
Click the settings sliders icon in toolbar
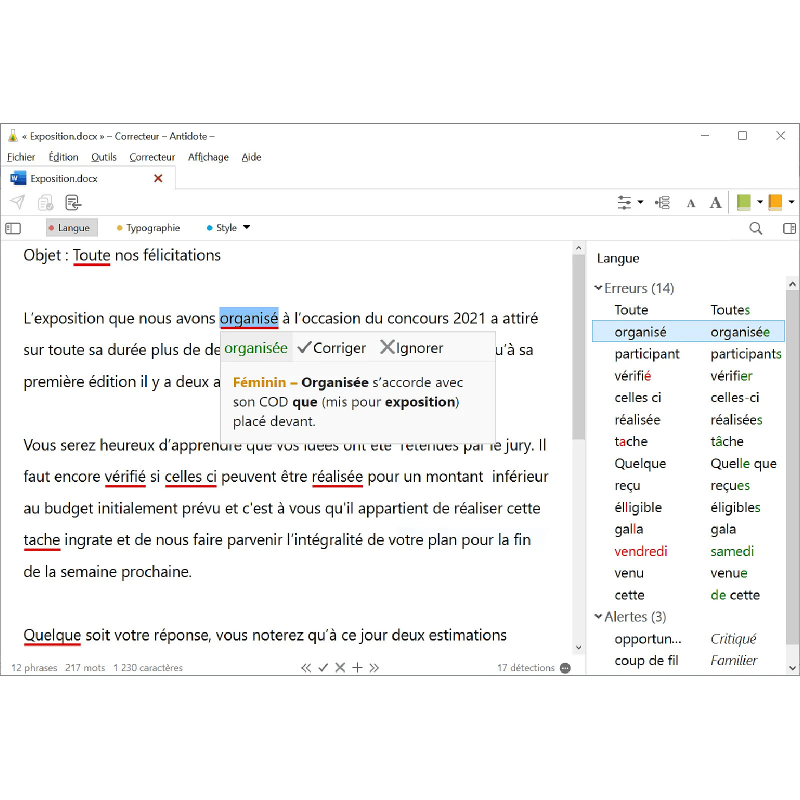[x=626, y=203]
